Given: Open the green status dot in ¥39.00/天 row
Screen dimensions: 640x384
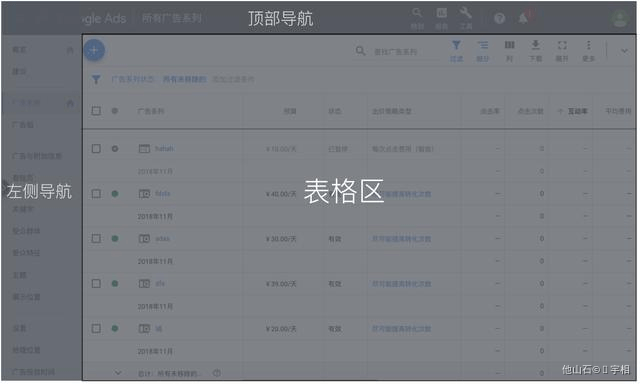Looking at the screenshot, I should click(115, 284).
